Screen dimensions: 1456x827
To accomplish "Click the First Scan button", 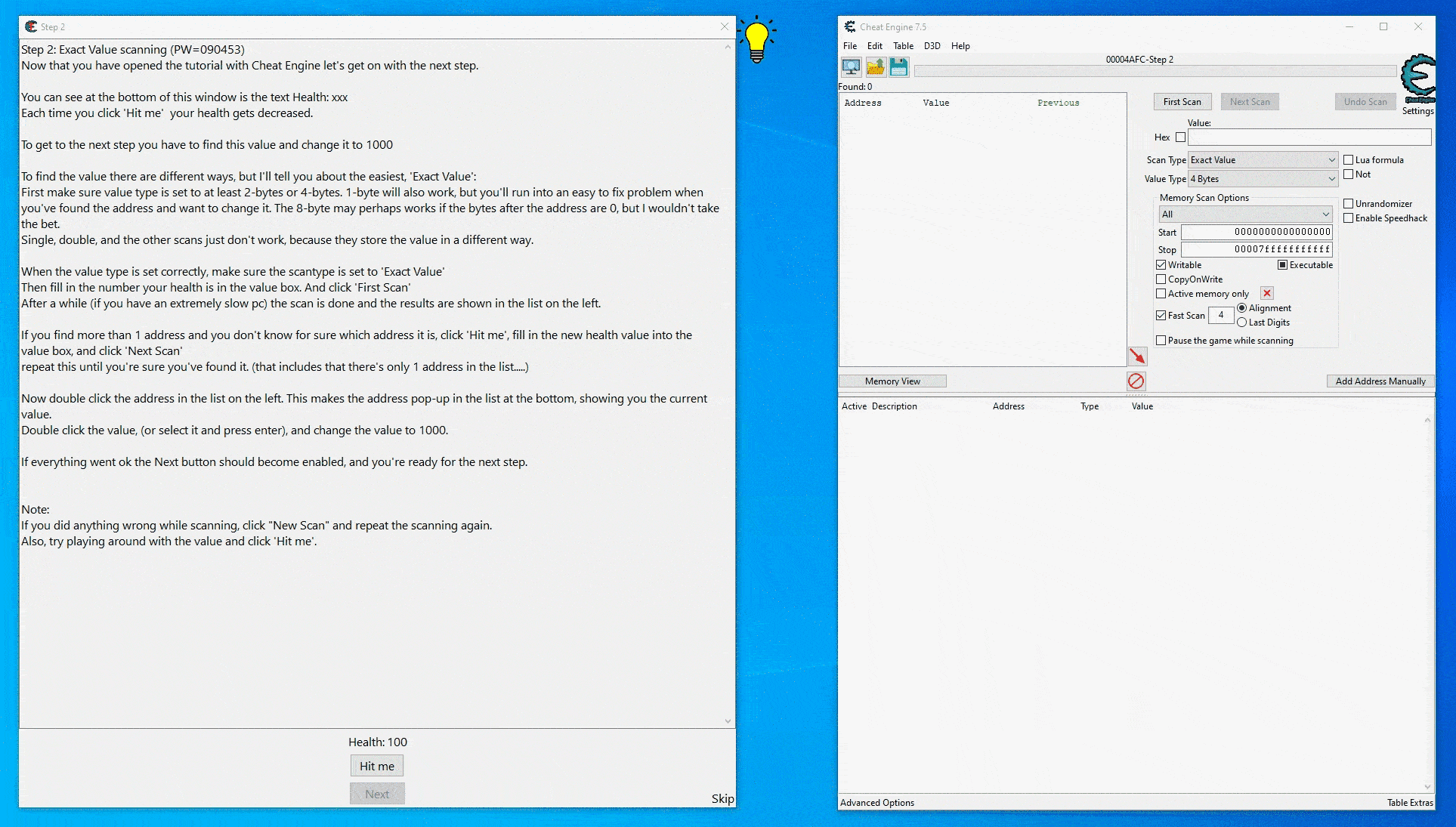I will click(x=1182, y=102).
